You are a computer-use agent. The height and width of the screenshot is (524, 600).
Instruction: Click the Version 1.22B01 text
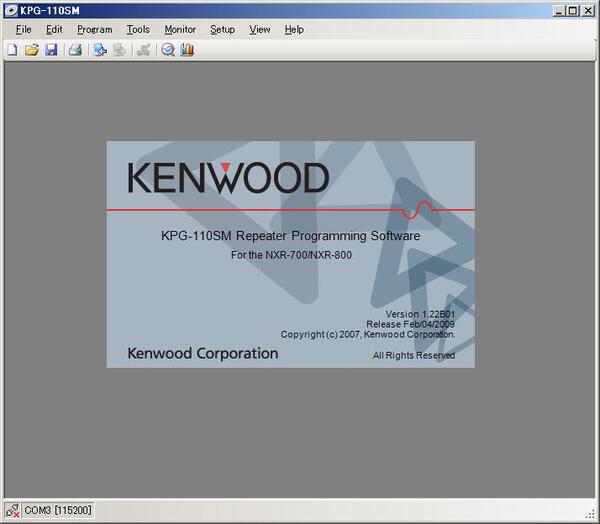[x=420, y=314]
